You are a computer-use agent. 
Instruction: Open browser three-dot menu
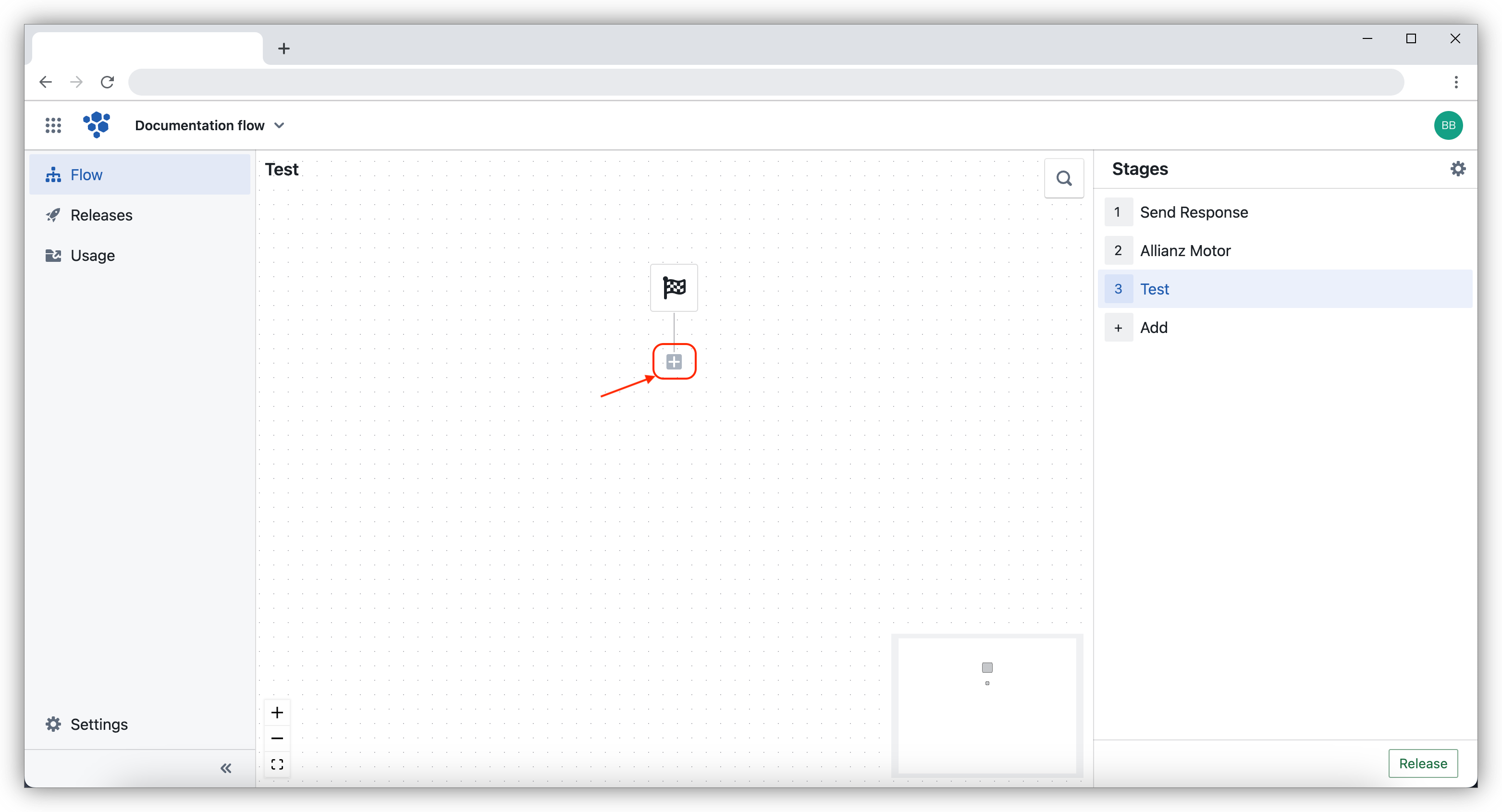(1456, 82)
